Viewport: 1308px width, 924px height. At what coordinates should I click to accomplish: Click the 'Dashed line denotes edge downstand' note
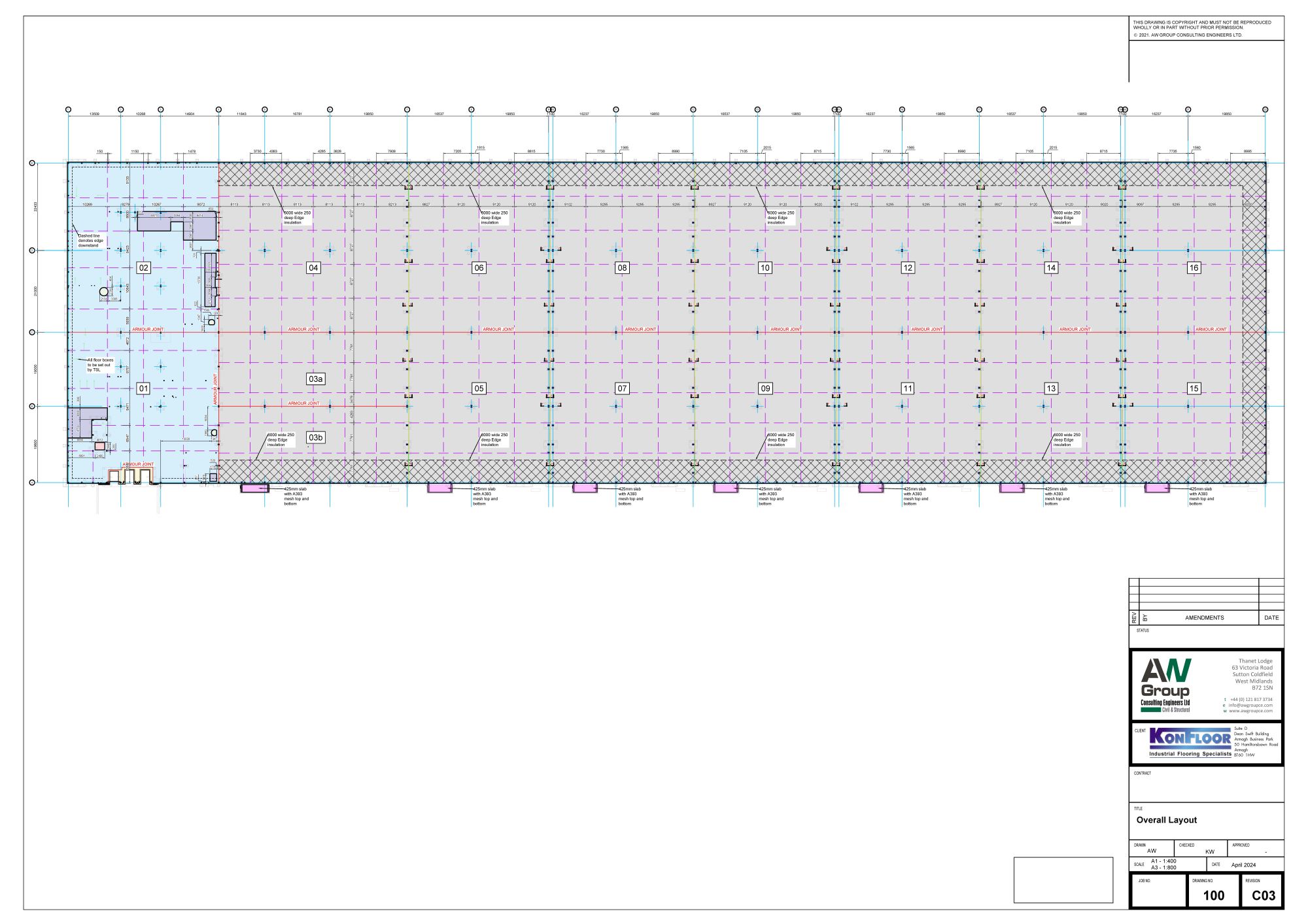(x=90, y=240)
